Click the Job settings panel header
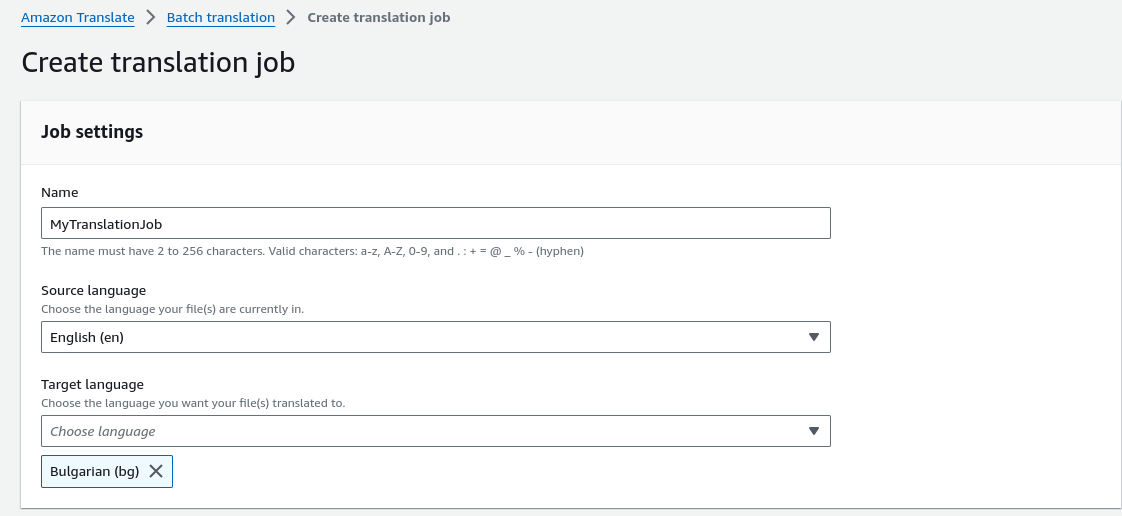This screenshot has width=1122, height=516. [92, 132]
